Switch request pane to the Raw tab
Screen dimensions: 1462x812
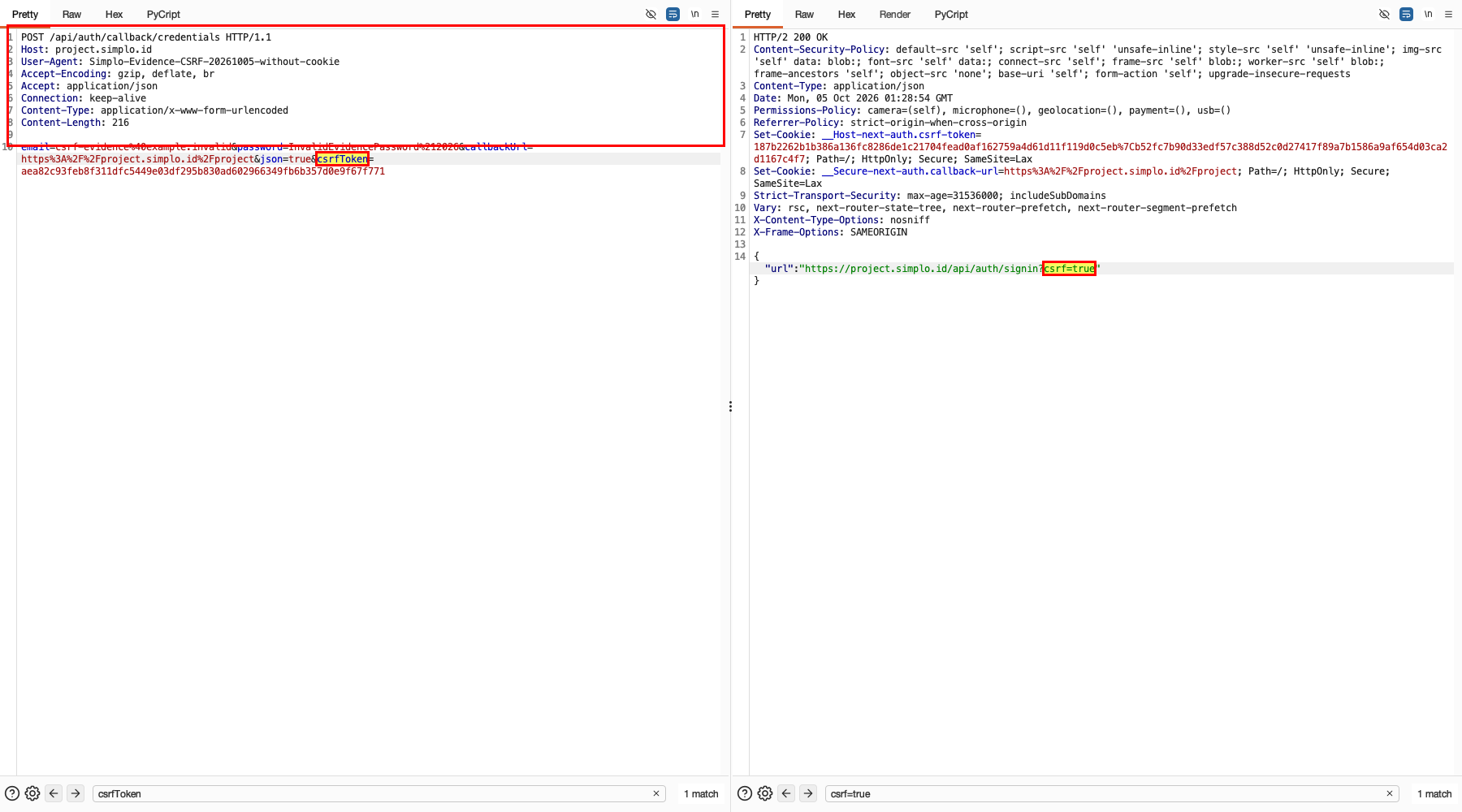pos(71,15)
